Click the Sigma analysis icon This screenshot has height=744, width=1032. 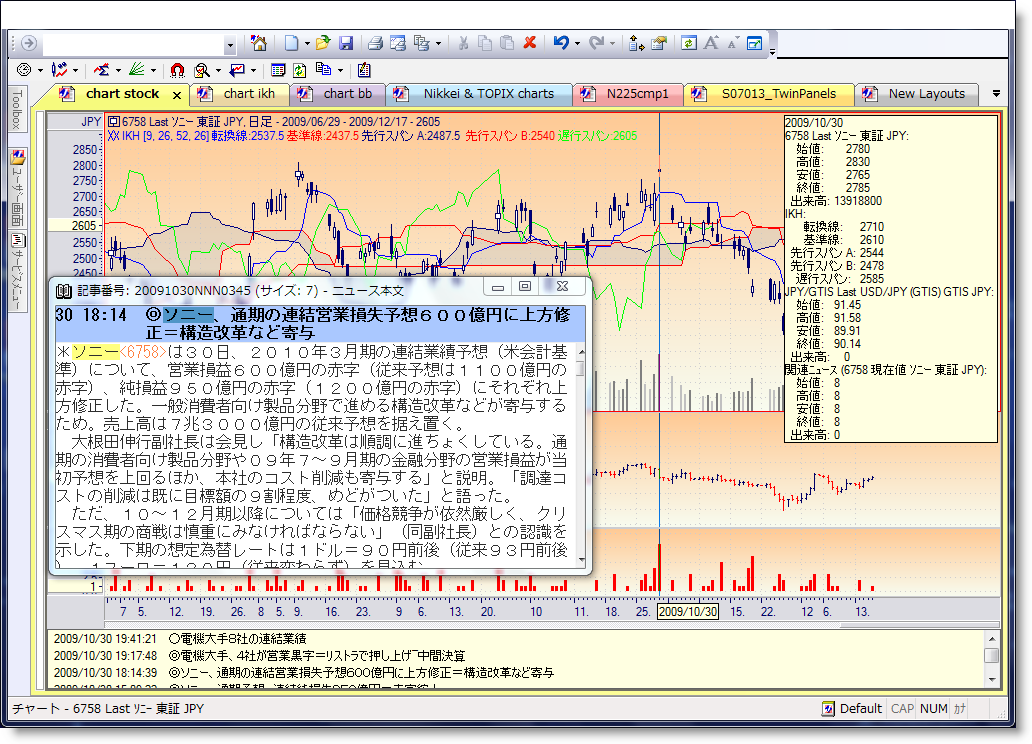[101, 70]
